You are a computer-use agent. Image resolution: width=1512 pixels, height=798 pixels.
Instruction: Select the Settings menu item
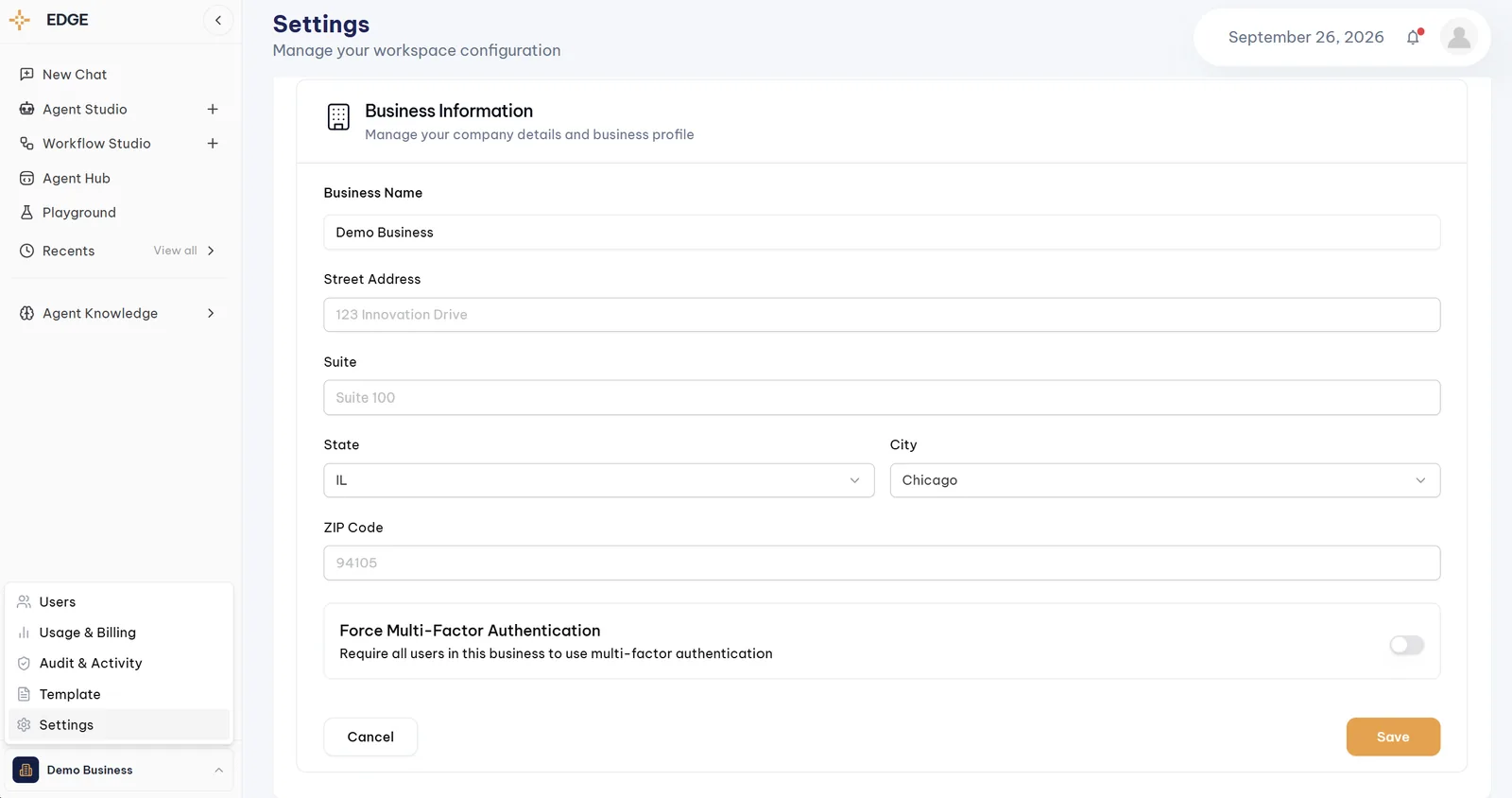pos(119,725)
